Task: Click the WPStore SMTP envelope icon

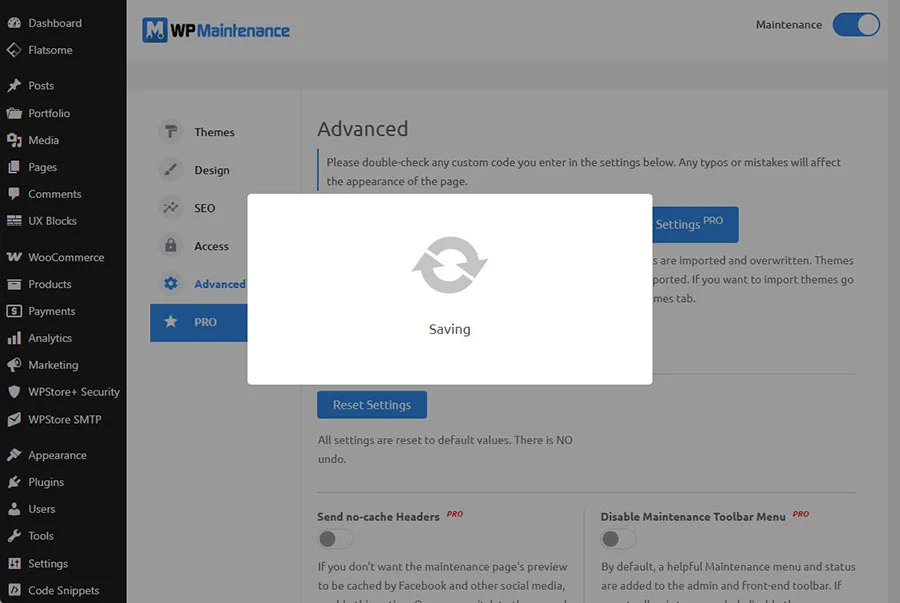Action: point(14,419)
